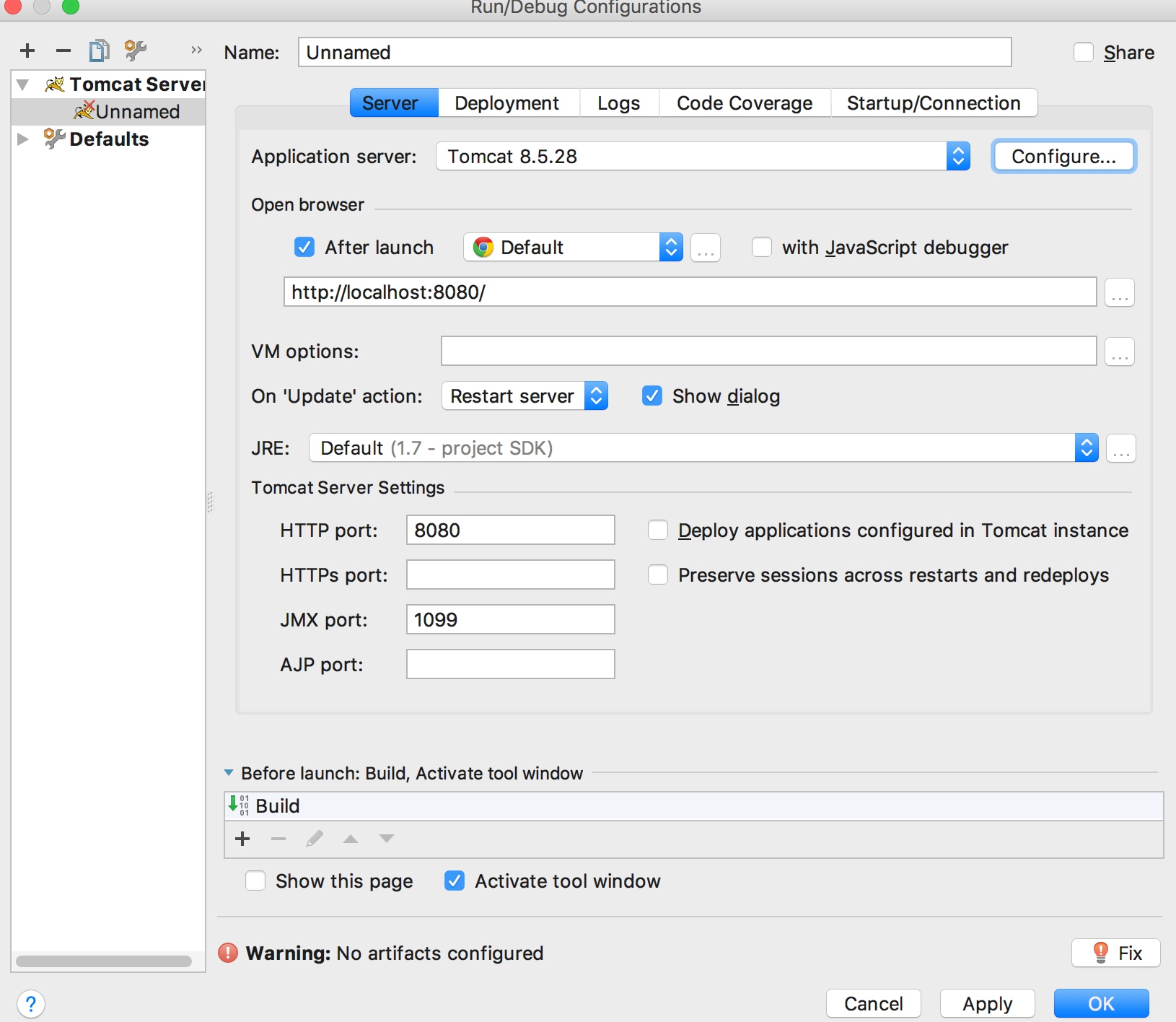The height and width of the screenshot is (1022, 1176).
Task: Enable the Share checkbox
Action: 1084,53
